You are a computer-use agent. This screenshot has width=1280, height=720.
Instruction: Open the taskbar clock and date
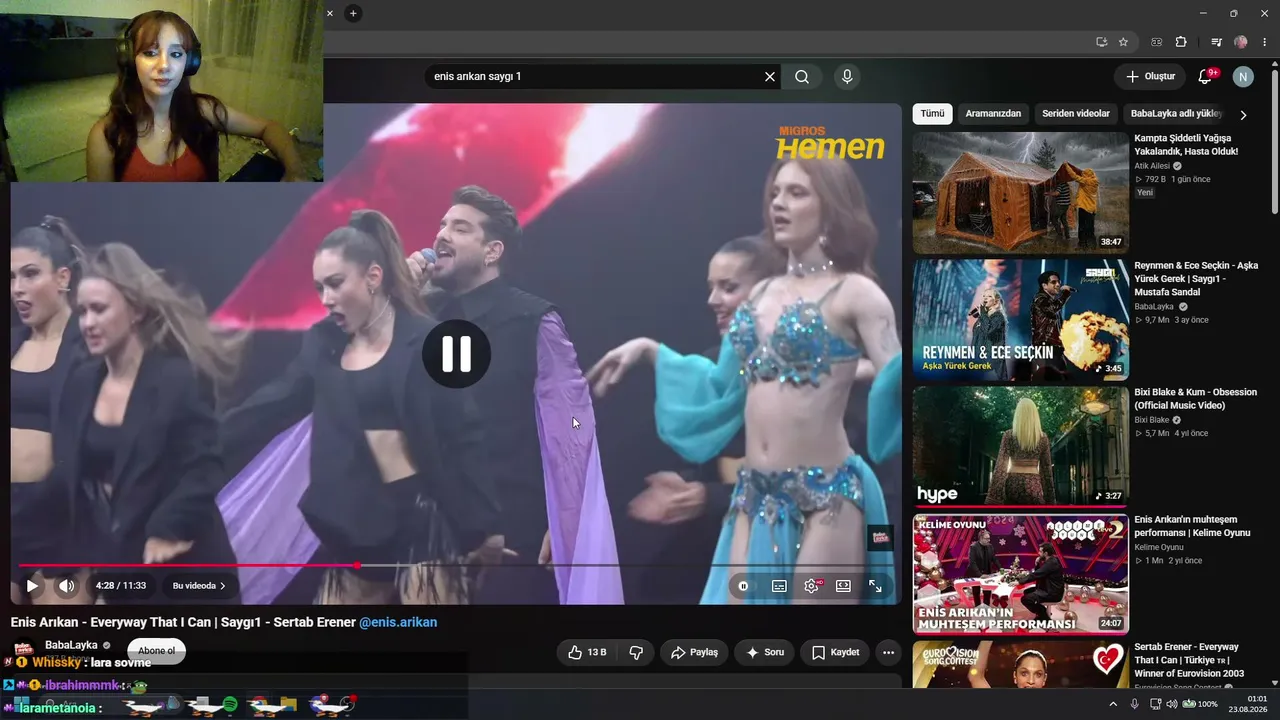pos(1250,704)
